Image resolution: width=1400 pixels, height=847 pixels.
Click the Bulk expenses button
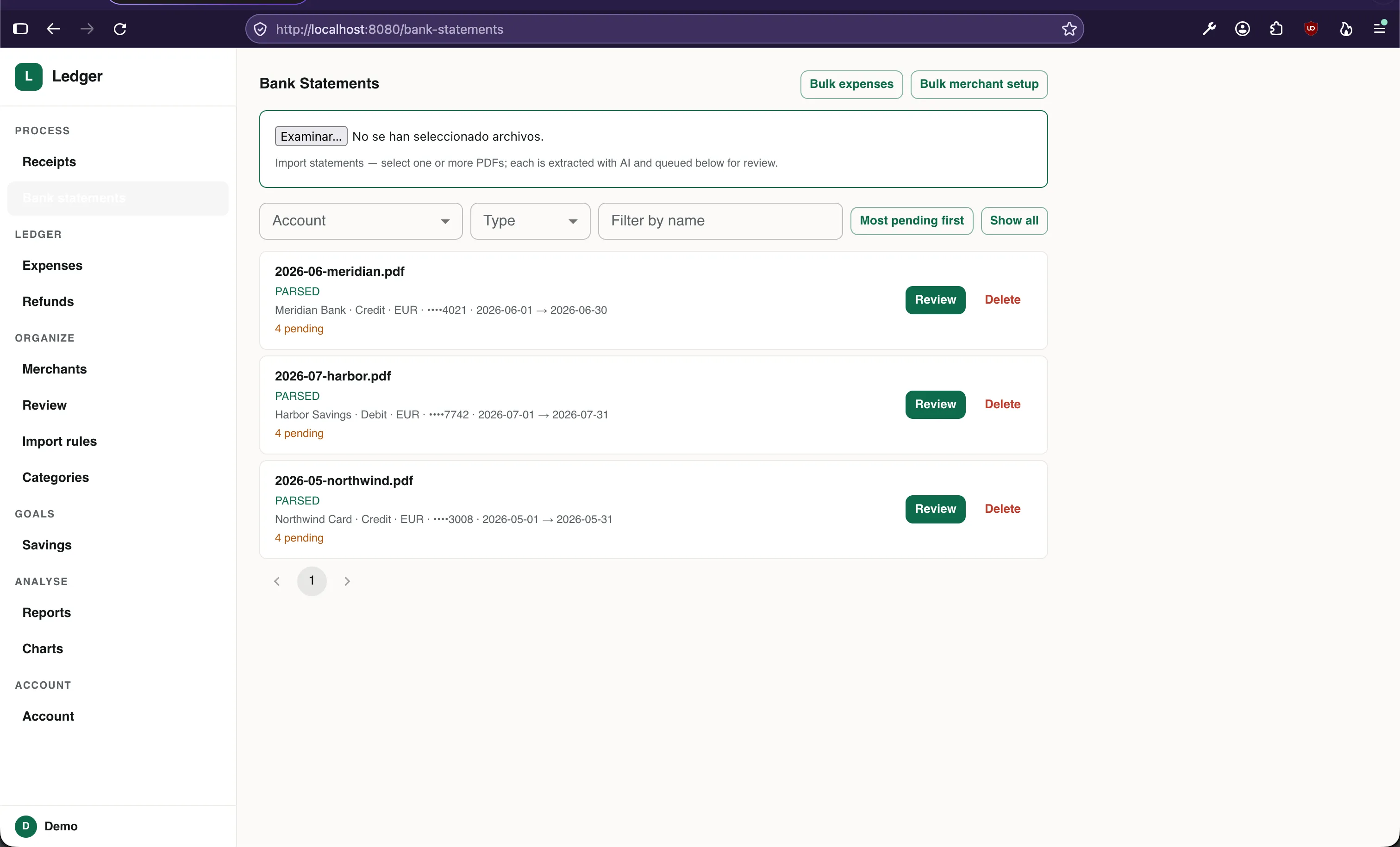(x=851, y=84)
